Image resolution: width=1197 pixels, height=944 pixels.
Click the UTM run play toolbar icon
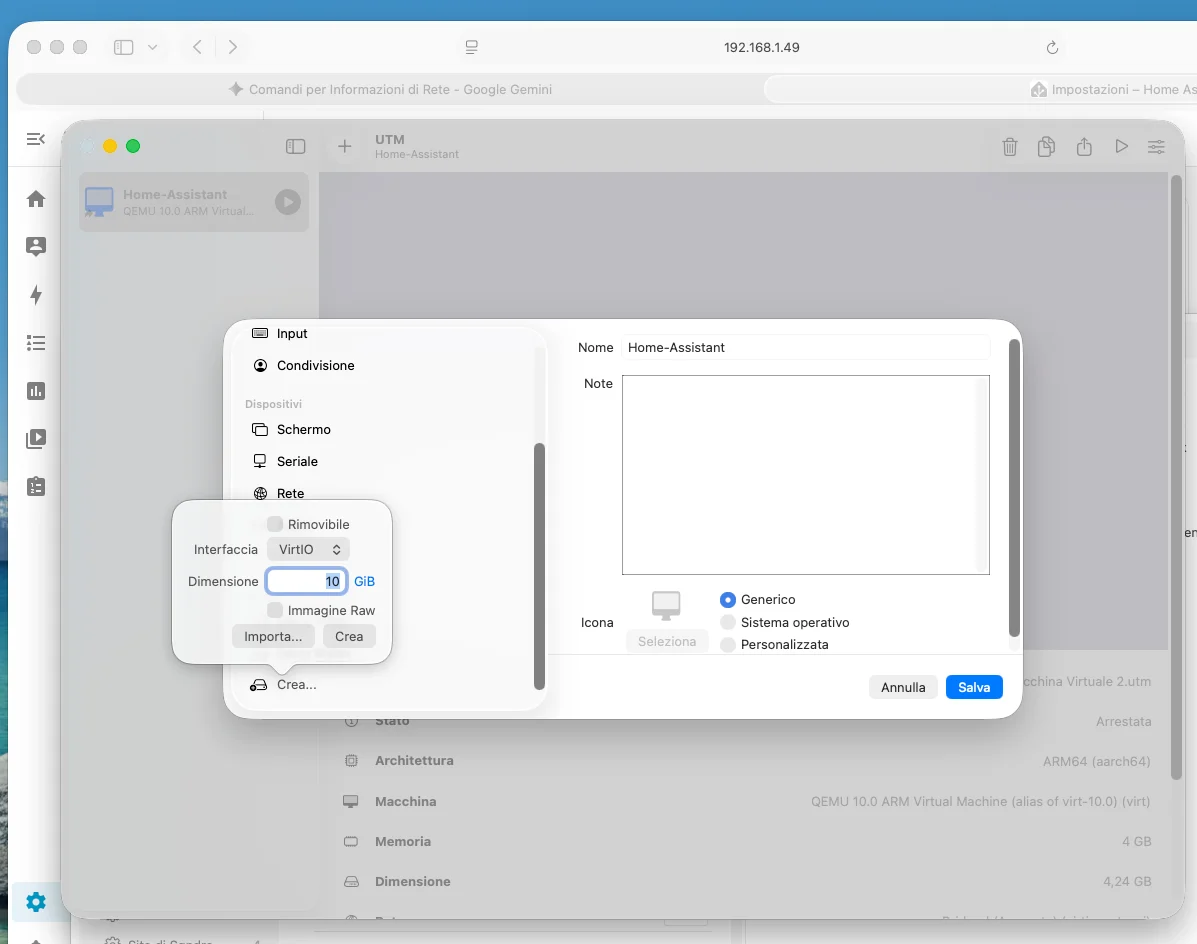pyautogui.click(x=1121, y=147)
